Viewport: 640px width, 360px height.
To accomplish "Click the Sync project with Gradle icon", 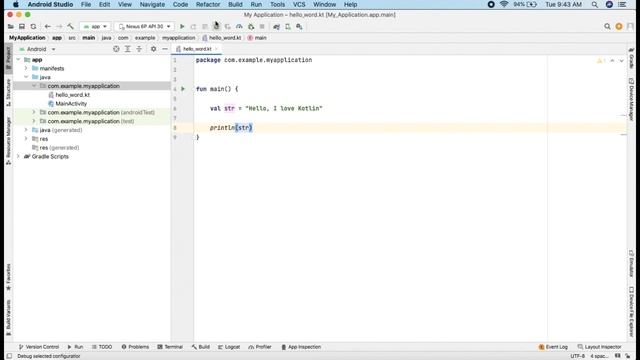I will point(276,27).
